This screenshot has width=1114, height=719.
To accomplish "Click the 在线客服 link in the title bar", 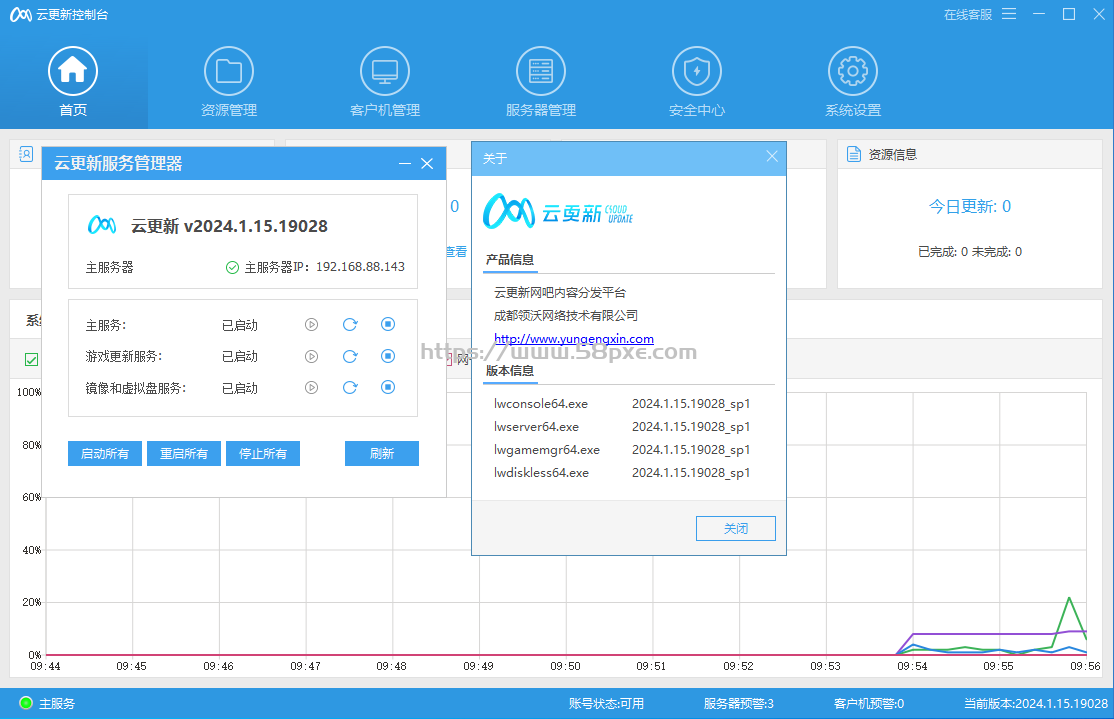I will pos(967,14).
